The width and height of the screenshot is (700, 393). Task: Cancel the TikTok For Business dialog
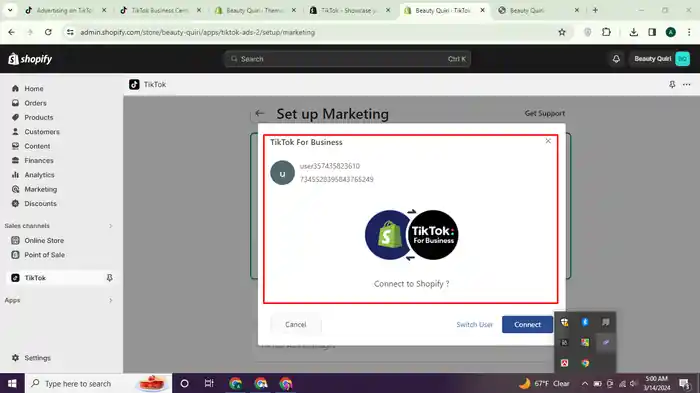click(296, 325)
